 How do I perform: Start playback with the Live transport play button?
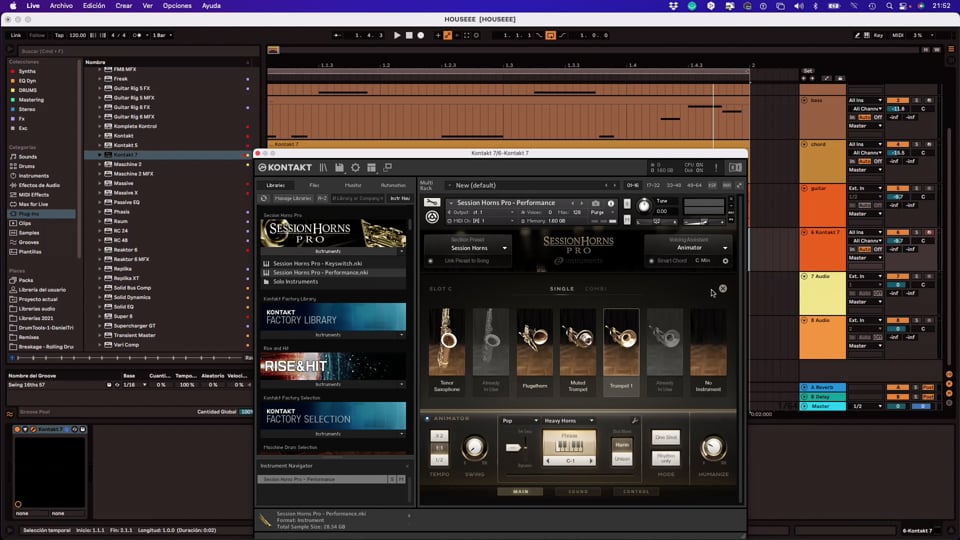tap(397, 36)
